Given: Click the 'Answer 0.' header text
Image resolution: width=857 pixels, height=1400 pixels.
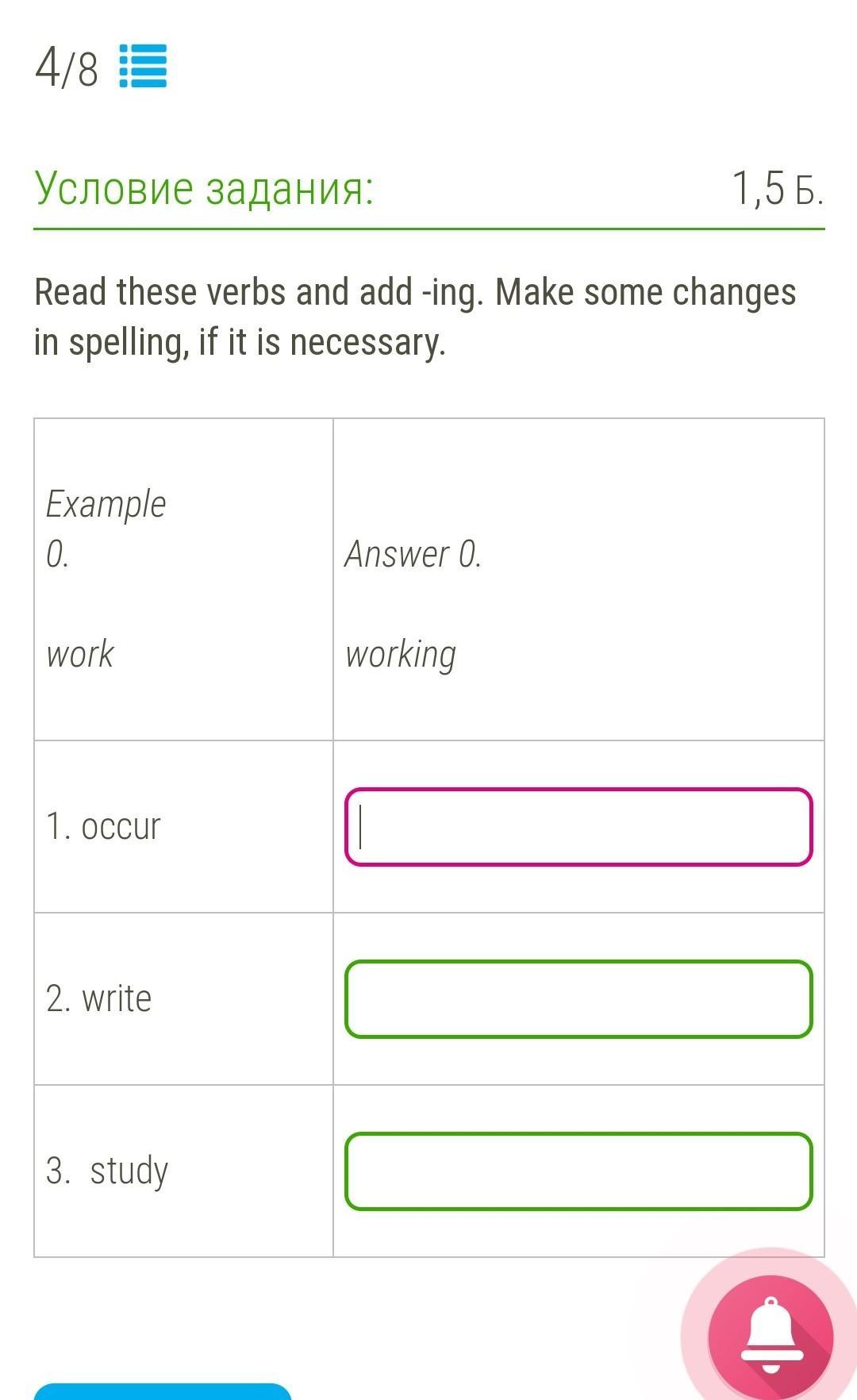Looking at the screenshot, I should pyautogui.click(x=413, y=554).
